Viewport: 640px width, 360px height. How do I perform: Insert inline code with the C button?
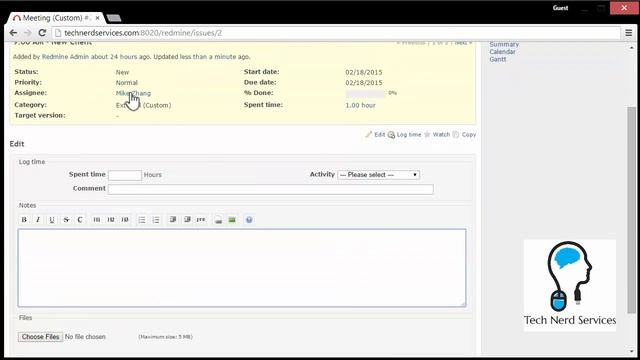80,220
